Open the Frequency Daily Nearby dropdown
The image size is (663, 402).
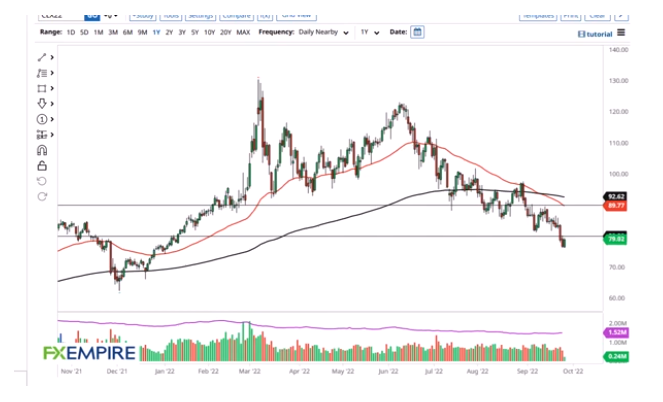click(323, 32)
